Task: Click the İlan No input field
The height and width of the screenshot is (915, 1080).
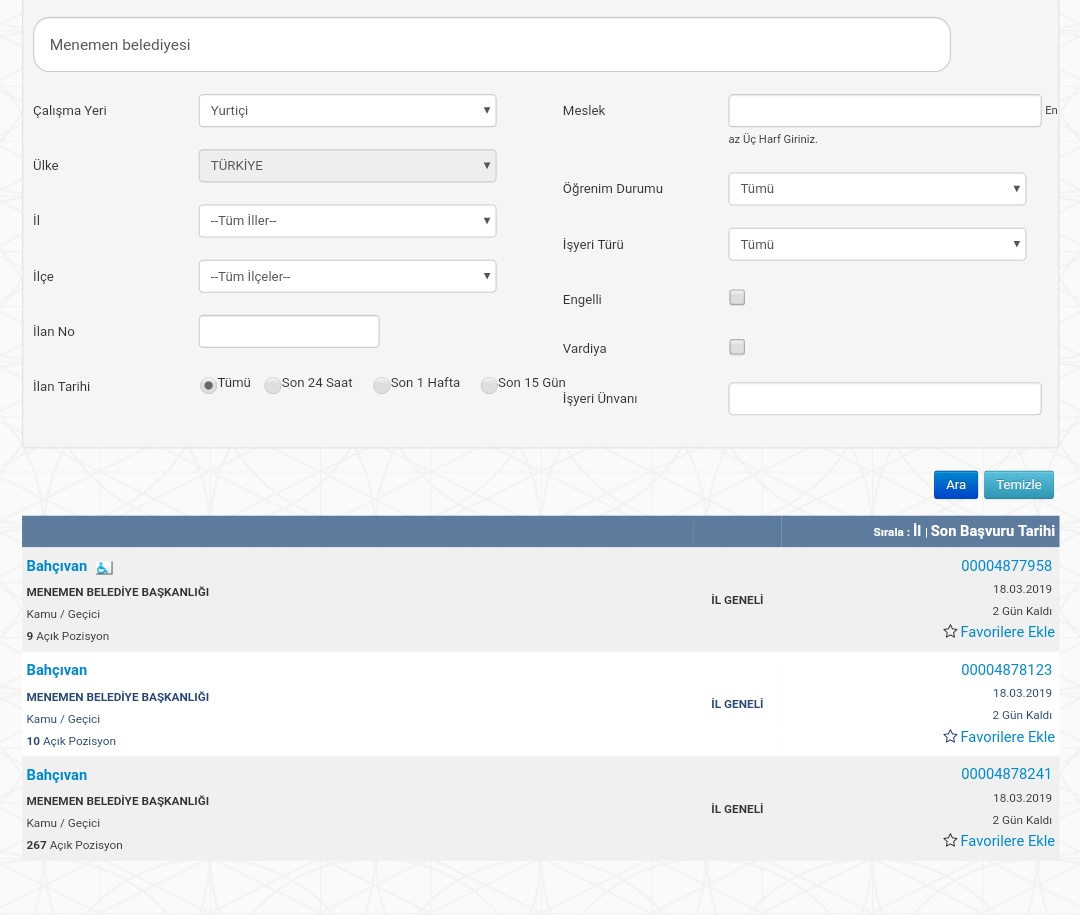Action: 289,331
